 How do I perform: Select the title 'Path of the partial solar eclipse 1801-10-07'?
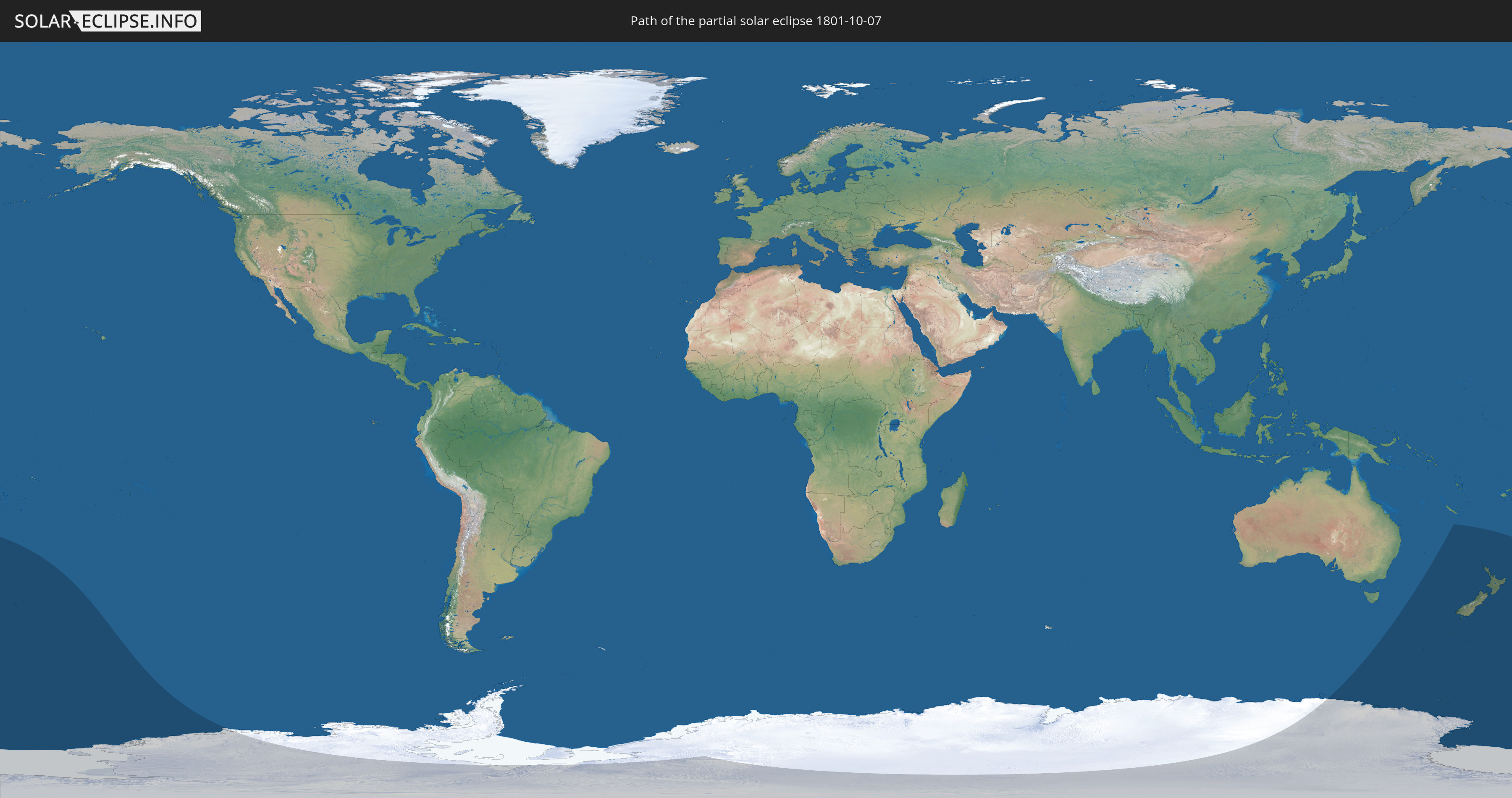[756, 21]
